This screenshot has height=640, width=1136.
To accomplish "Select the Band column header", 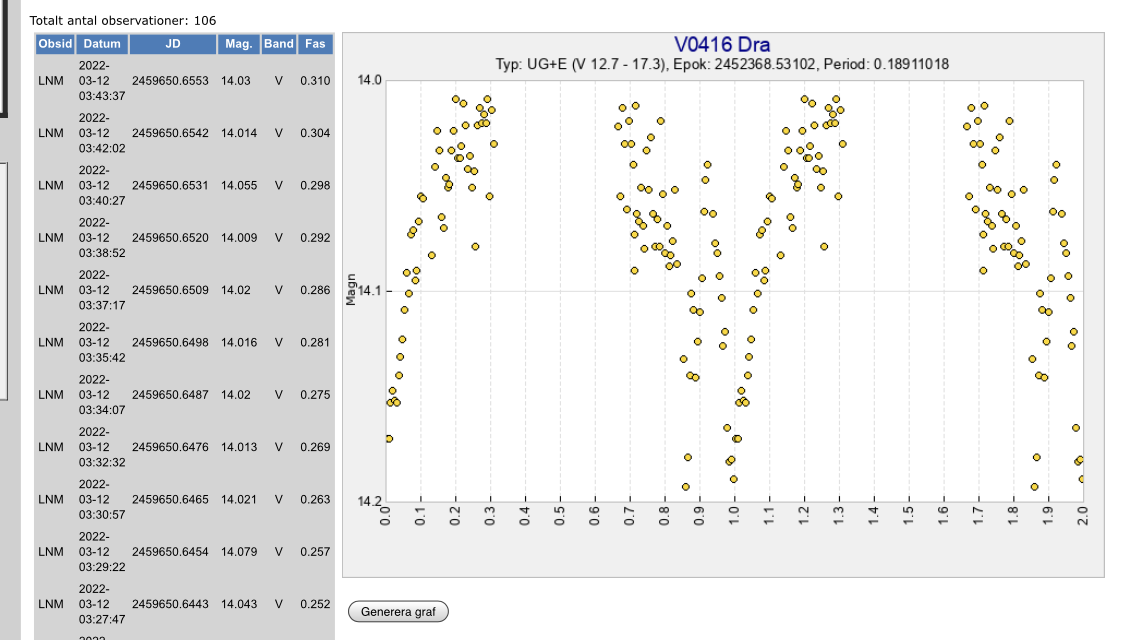I will click(279, 44).
